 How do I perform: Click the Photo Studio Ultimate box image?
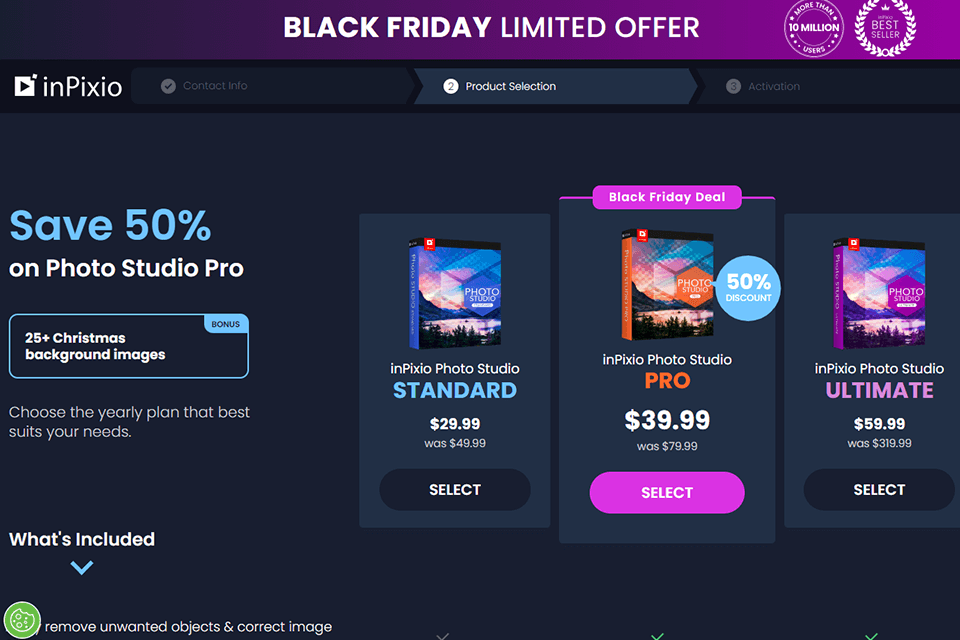coord(877,294)
